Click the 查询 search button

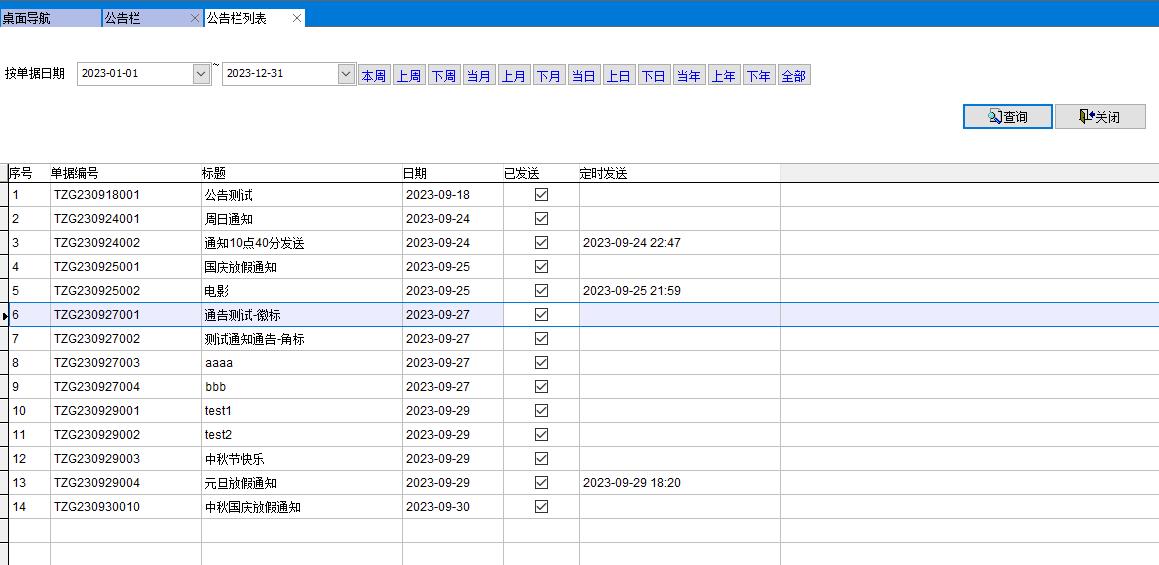click(x=1007, y=117)
